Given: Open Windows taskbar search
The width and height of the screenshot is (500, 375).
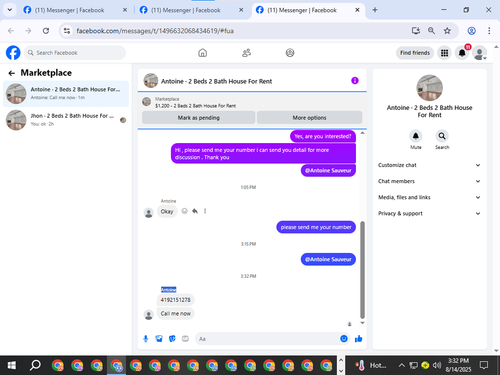Looking at the screenshot, I should (x=35, y=365).
